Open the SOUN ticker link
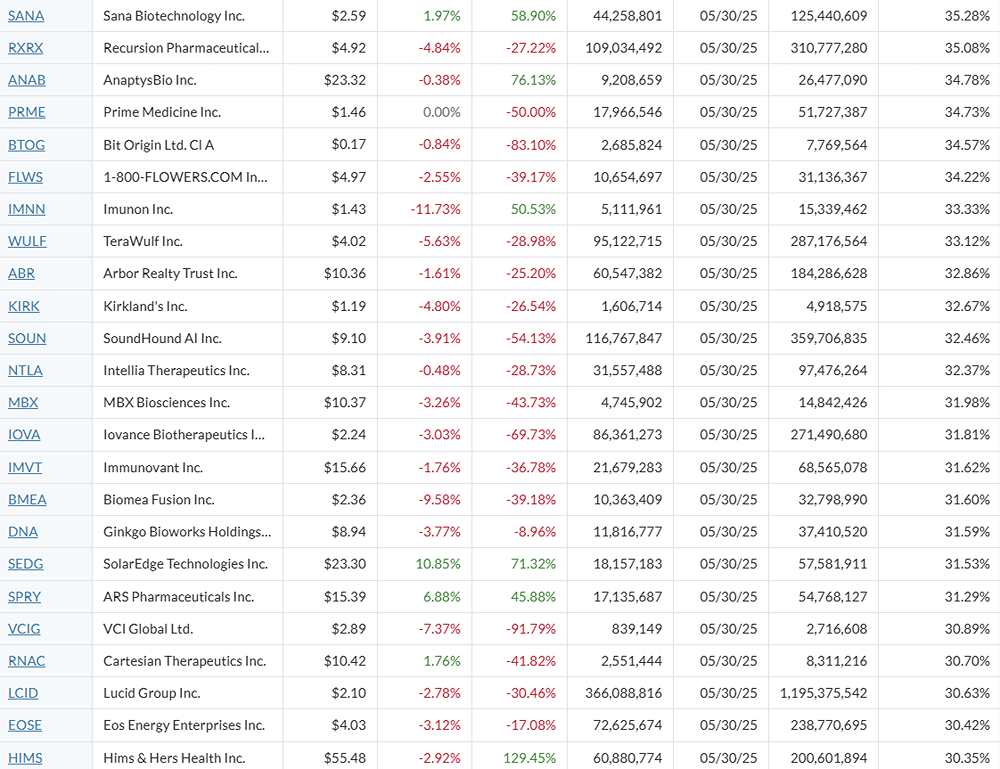This screenshot has width=1000, height=769. 27,338
